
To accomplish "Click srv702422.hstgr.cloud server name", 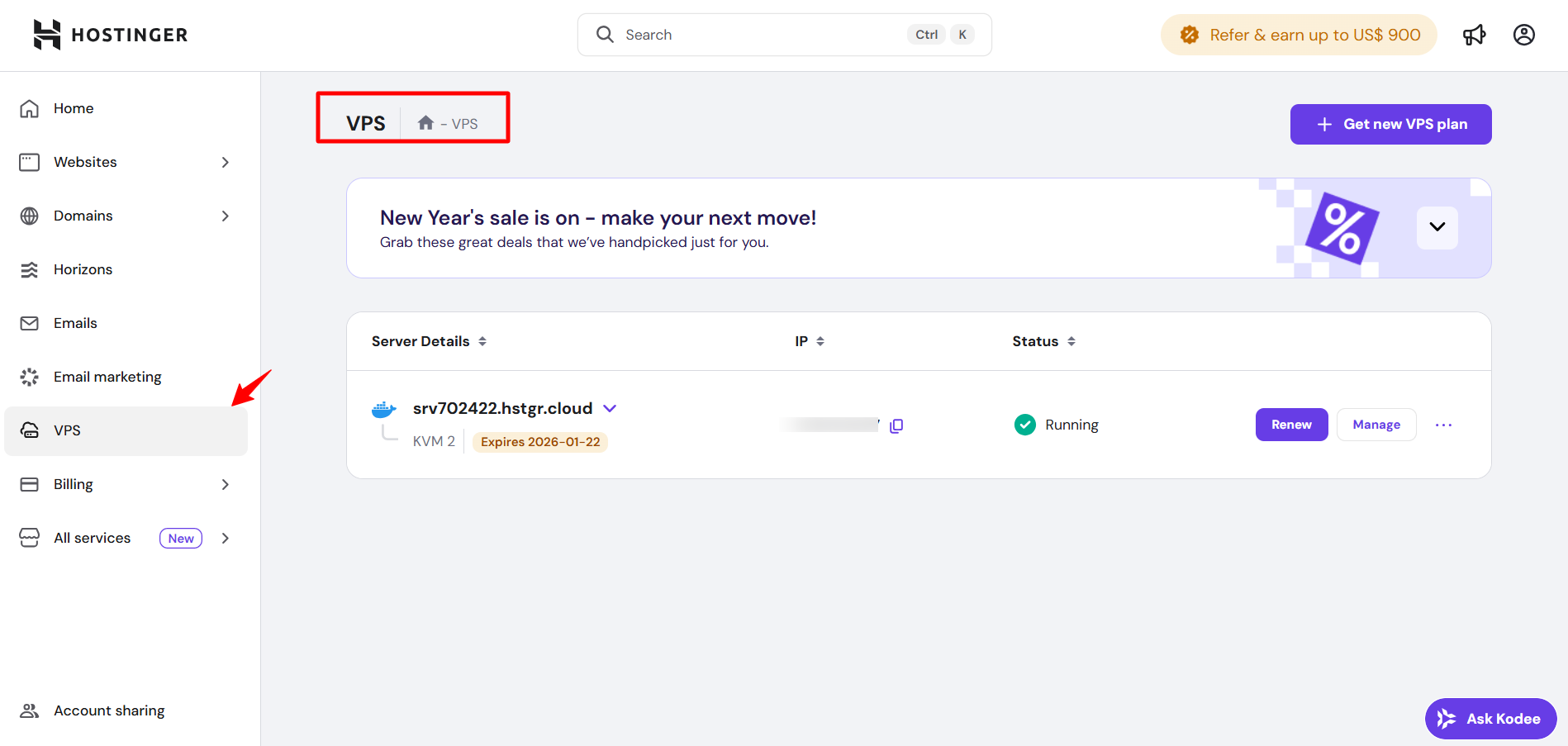I will (502, 408).
